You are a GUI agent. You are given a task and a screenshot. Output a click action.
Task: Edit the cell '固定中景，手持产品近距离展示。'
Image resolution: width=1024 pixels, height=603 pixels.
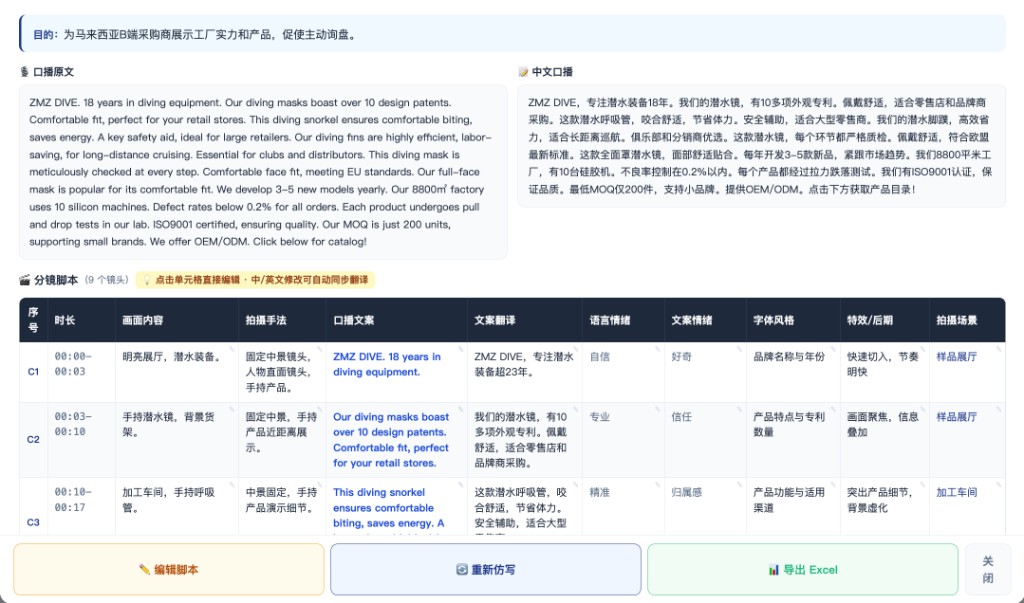[282, 440]
